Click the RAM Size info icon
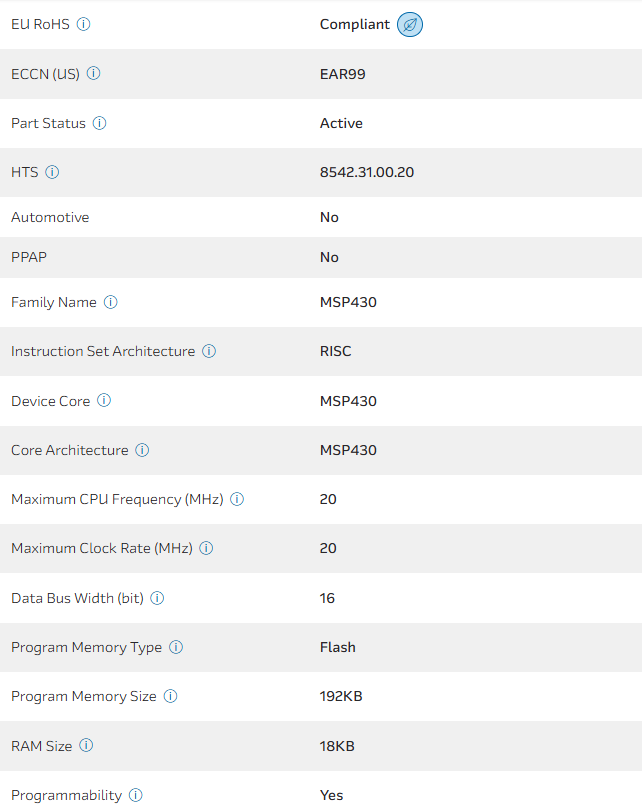 [86, 745]
